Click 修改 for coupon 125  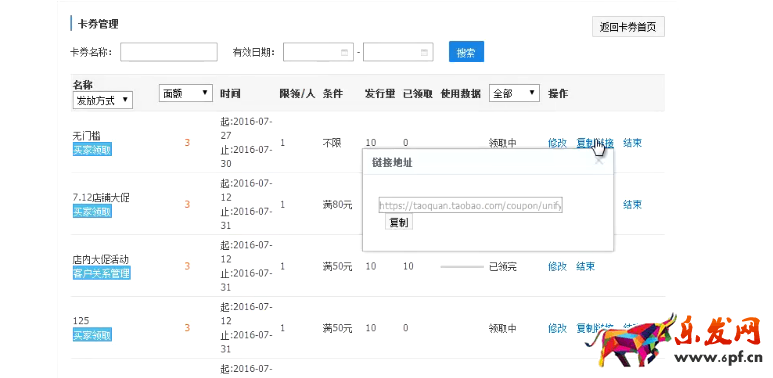pos(557,328)
